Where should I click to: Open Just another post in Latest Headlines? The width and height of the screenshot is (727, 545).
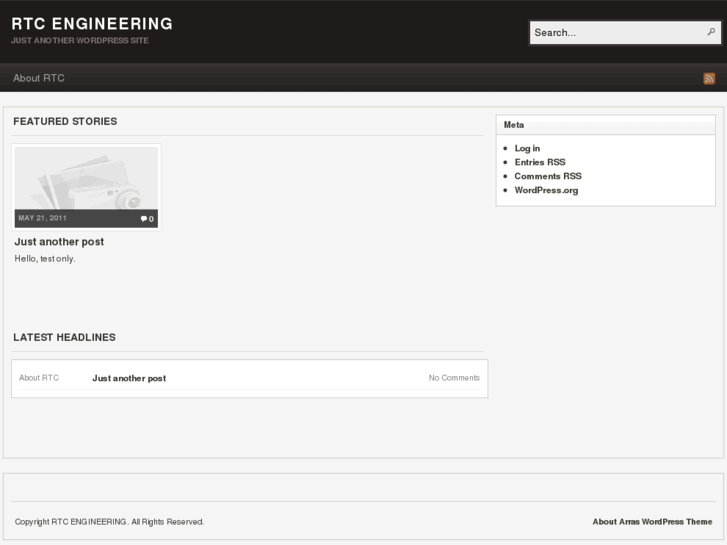[x=129, y=378]
